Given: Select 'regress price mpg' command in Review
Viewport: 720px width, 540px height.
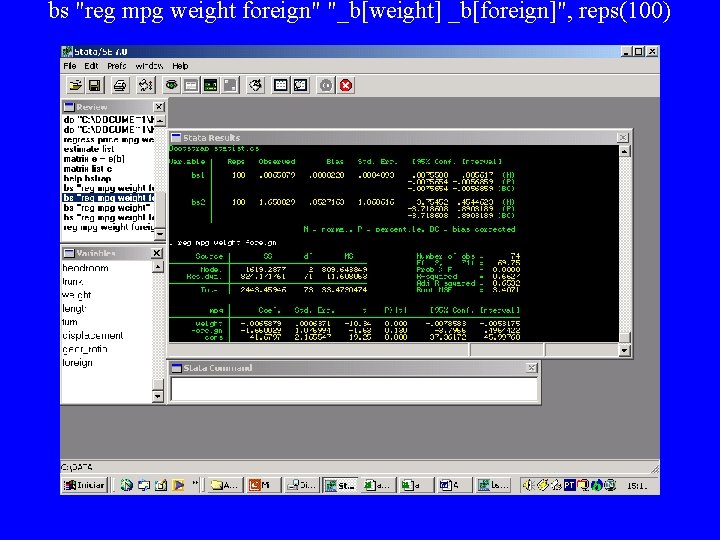Looking at the screenshot, I should pyautogui.click(x=108, y=140).
